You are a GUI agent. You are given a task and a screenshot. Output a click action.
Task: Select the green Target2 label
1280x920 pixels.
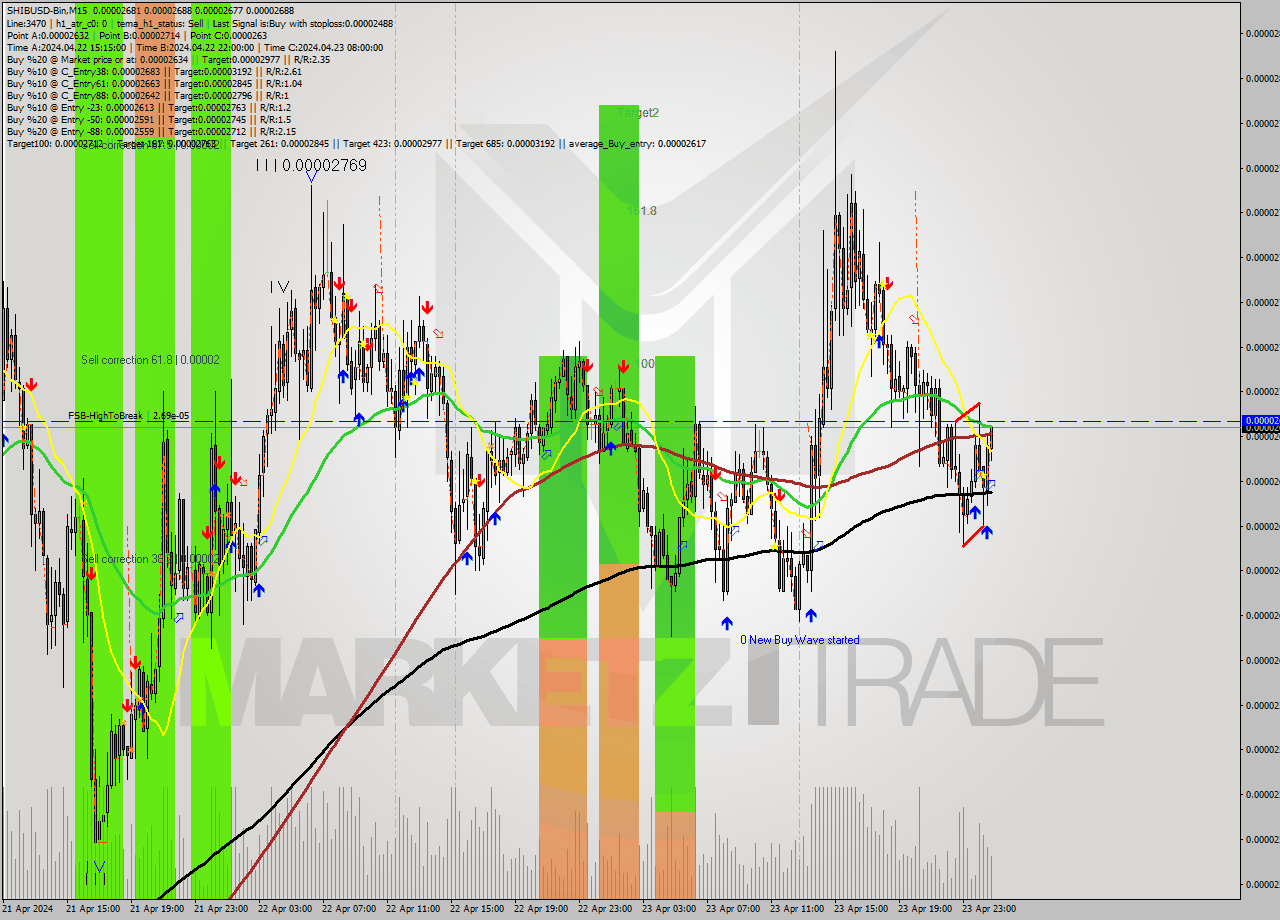coord(638,113)
